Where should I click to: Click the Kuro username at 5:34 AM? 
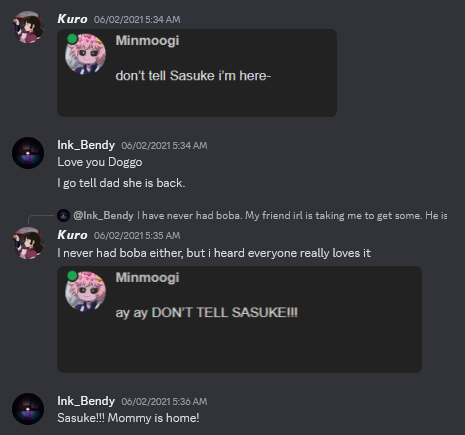pos(72,19)
